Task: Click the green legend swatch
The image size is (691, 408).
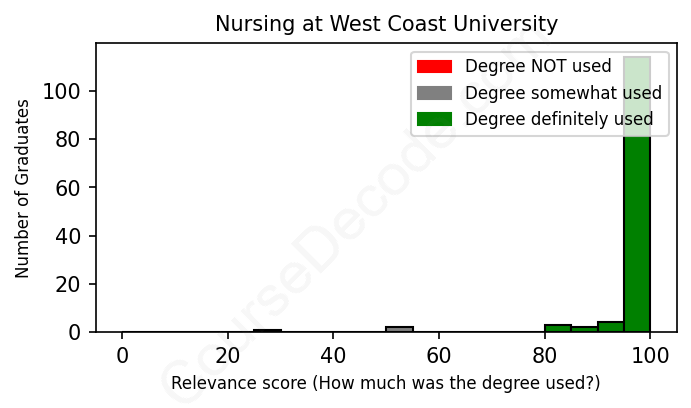Action: click(x=434, y=119)
